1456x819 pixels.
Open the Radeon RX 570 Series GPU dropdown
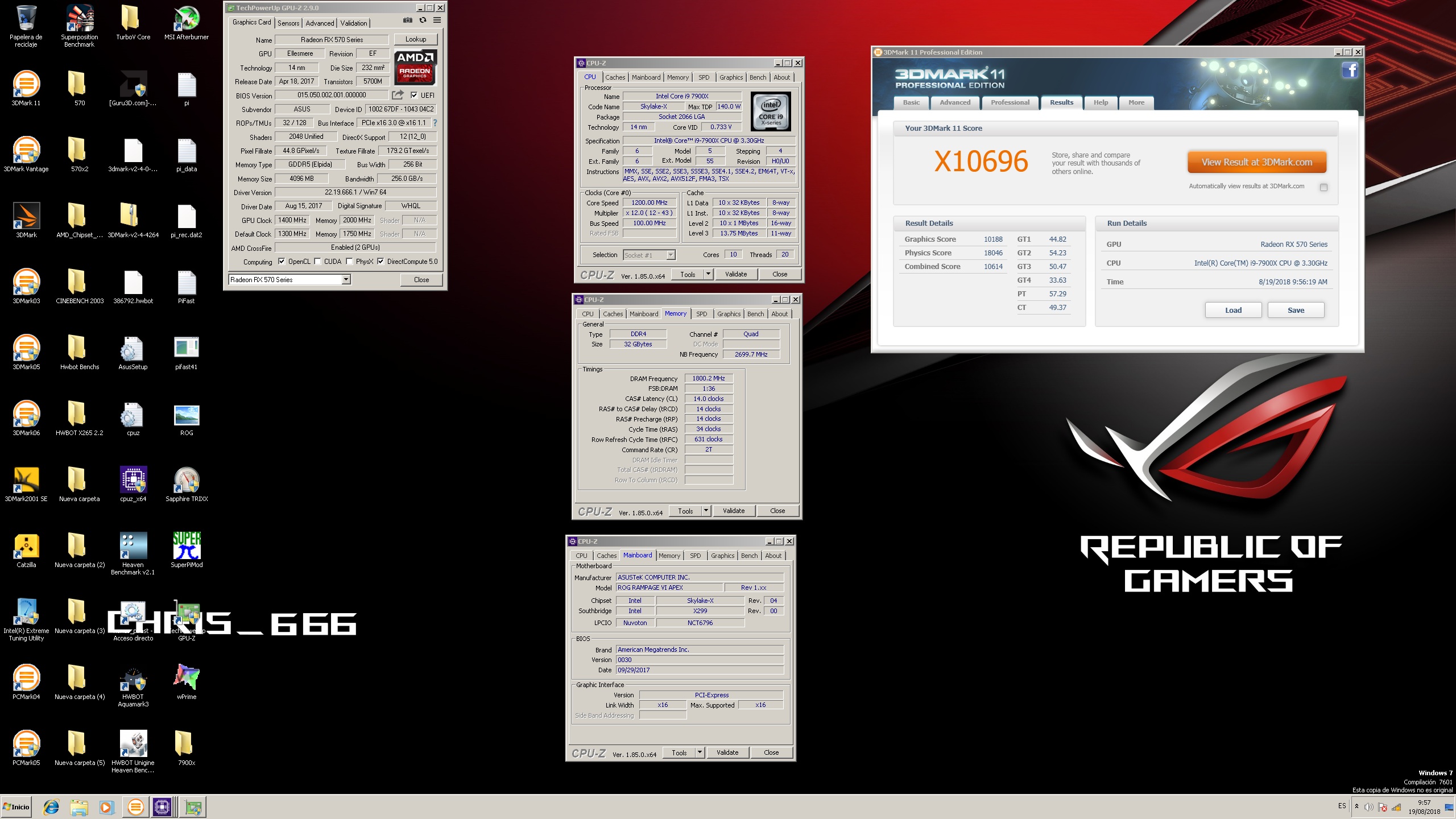[346, 279]
